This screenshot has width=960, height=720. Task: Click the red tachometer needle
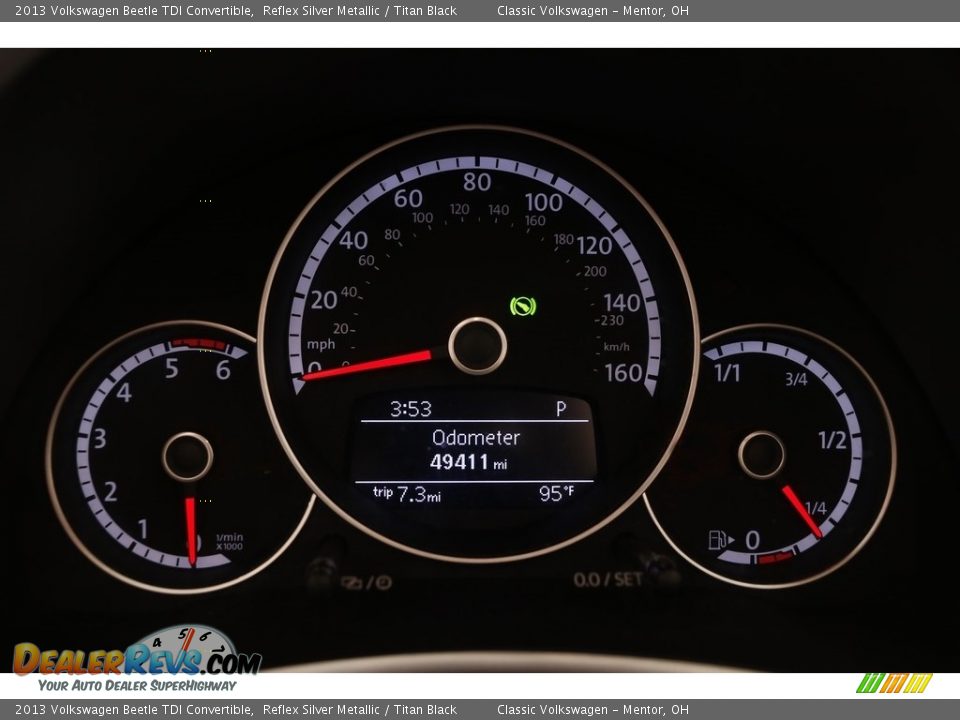pos(190,530)
